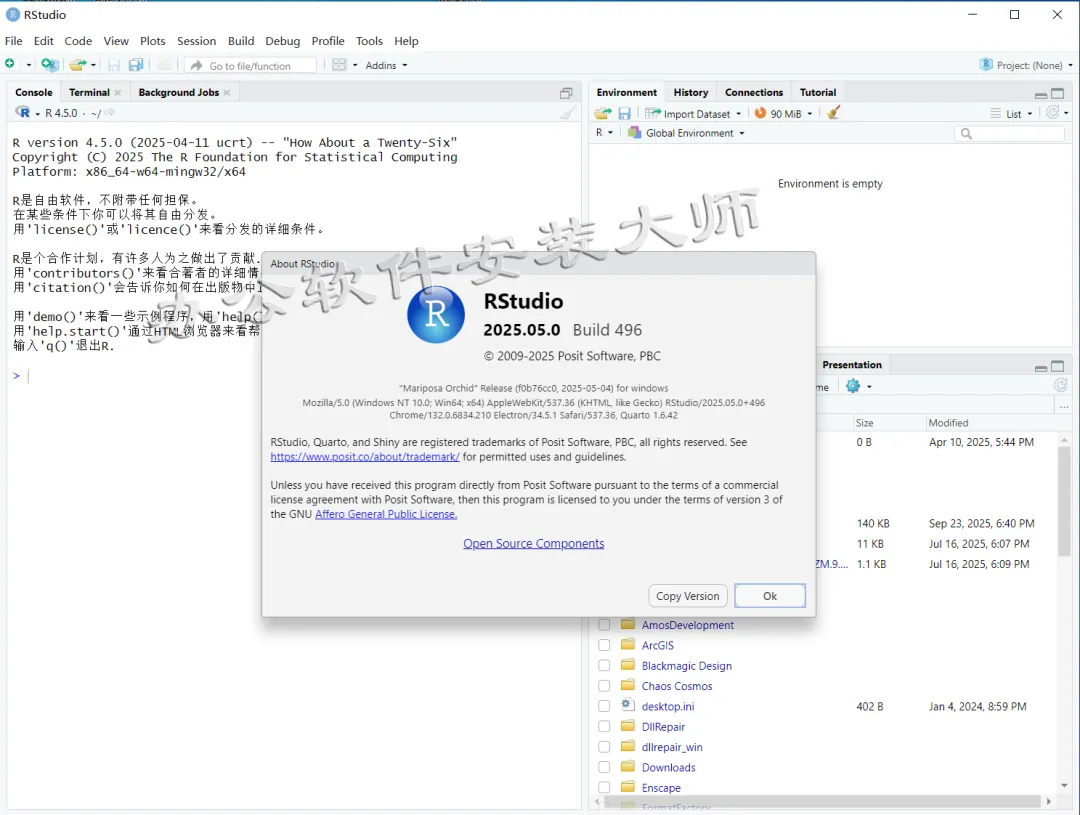Clear environment objects with broom icon

[833, 112]
